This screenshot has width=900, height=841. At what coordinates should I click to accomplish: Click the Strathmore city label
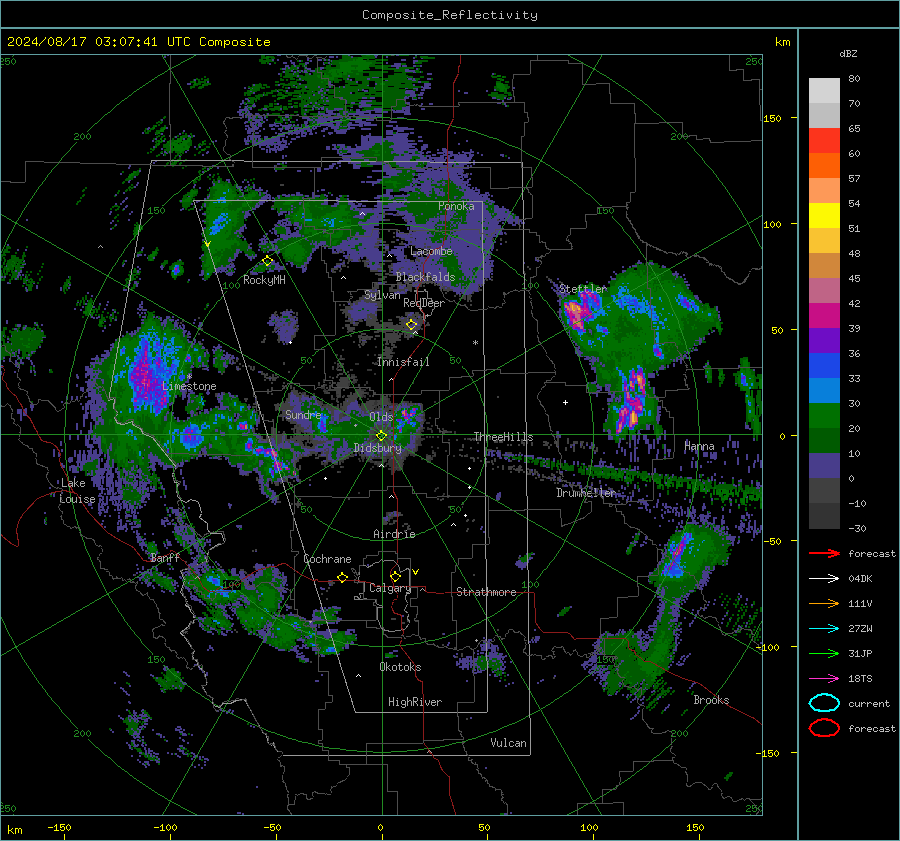click(486, 592)
